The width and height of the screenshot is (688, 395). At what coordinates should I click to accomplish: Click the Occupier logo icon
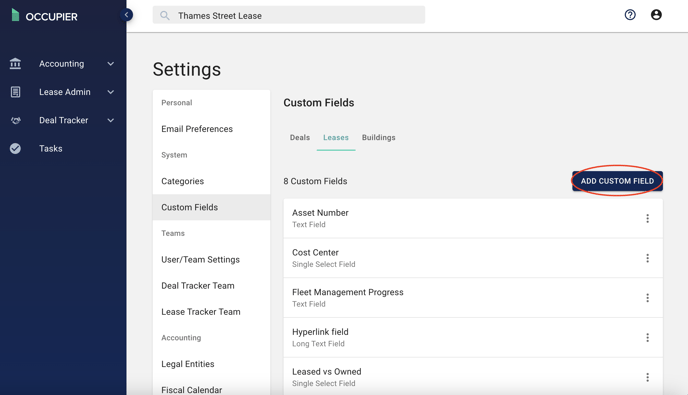click(x=15, y=15)
